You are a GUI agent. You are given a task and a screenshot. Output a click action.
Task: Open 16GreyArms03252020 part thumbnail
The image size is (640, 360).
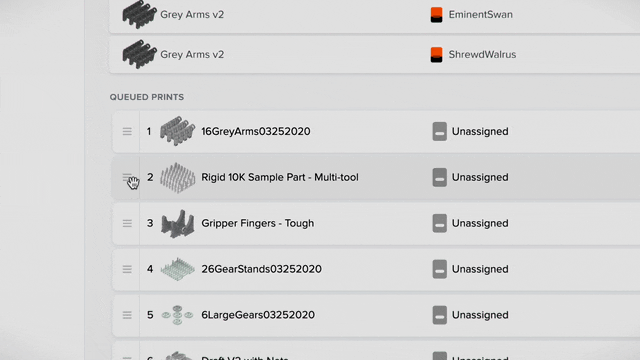coord(178,131)
